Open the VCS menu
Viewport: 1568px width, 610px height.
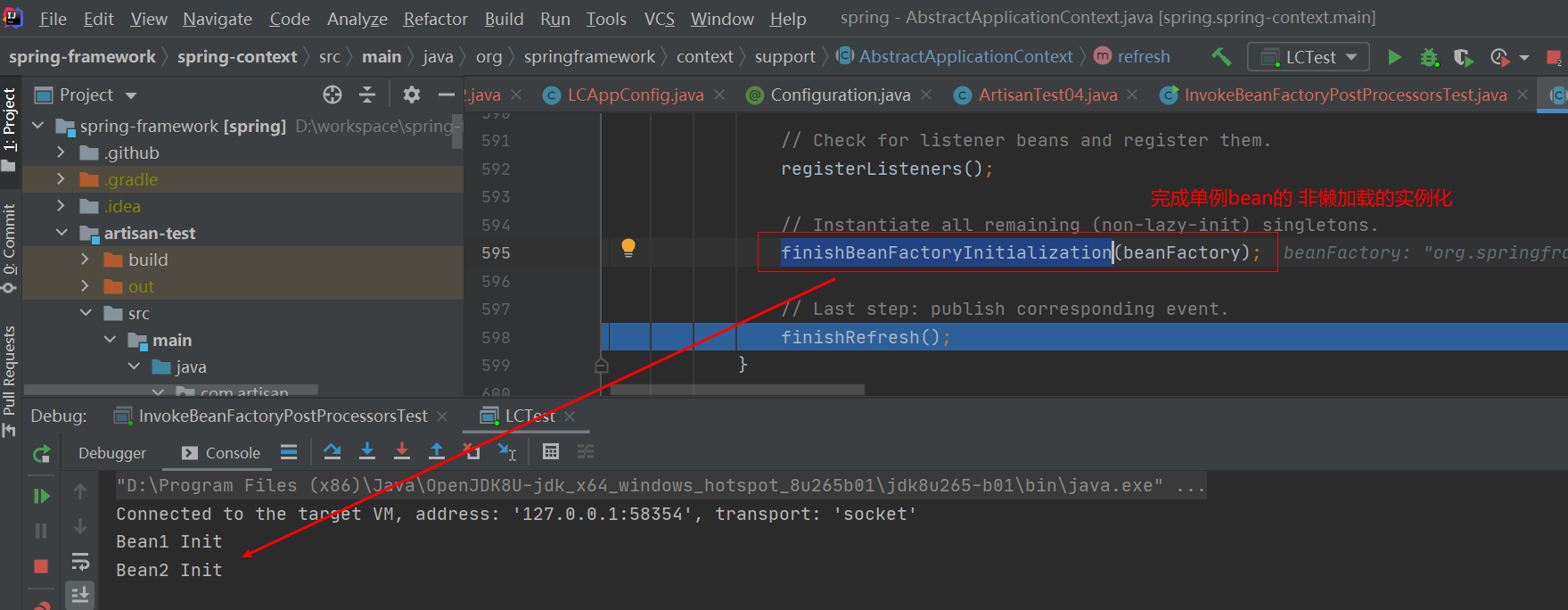pos(660,19)
